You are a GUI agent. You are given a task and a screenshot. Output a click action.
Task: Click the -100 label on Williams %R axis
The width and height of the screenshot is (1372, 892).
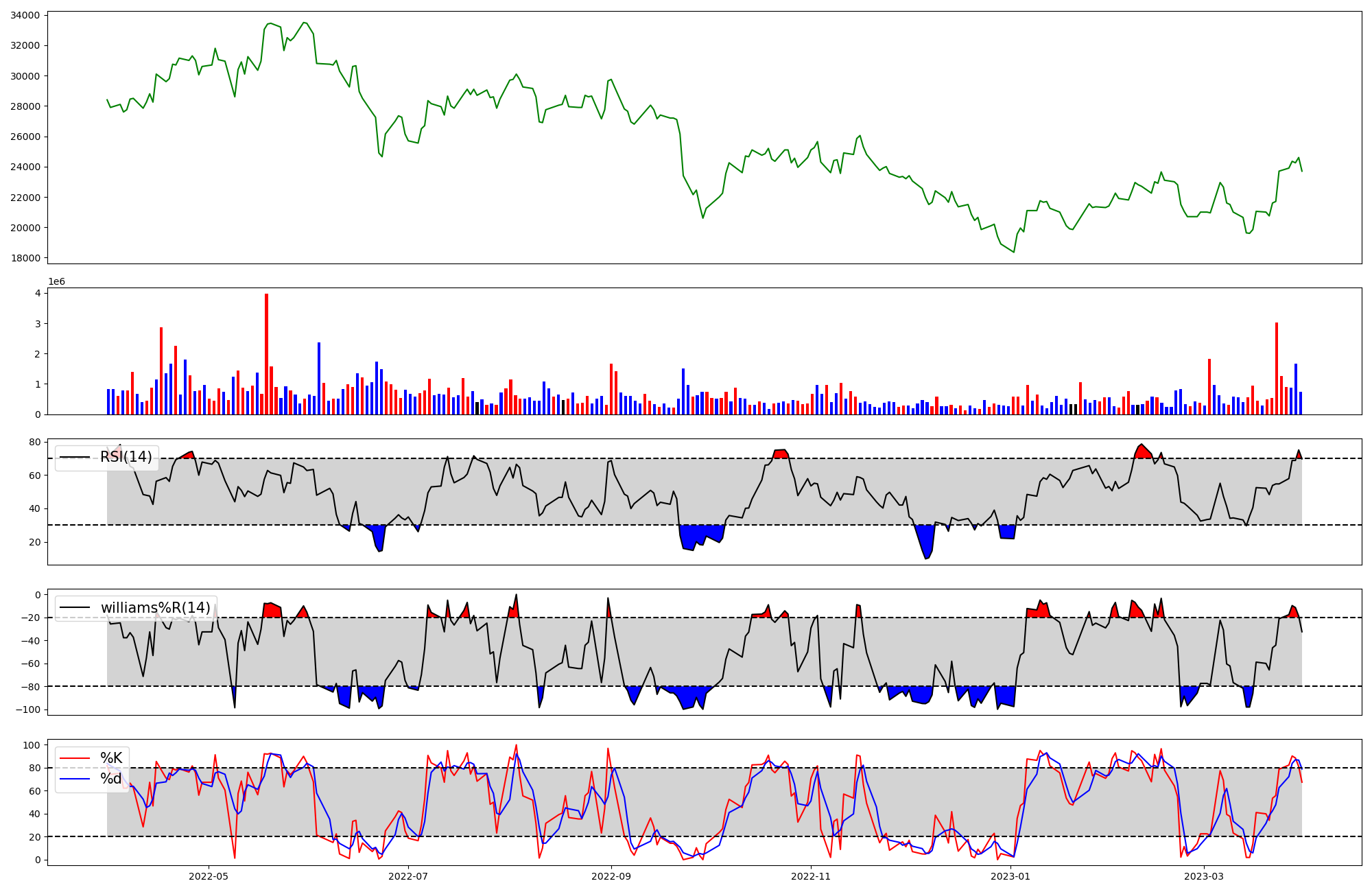[x=27, y=709]
